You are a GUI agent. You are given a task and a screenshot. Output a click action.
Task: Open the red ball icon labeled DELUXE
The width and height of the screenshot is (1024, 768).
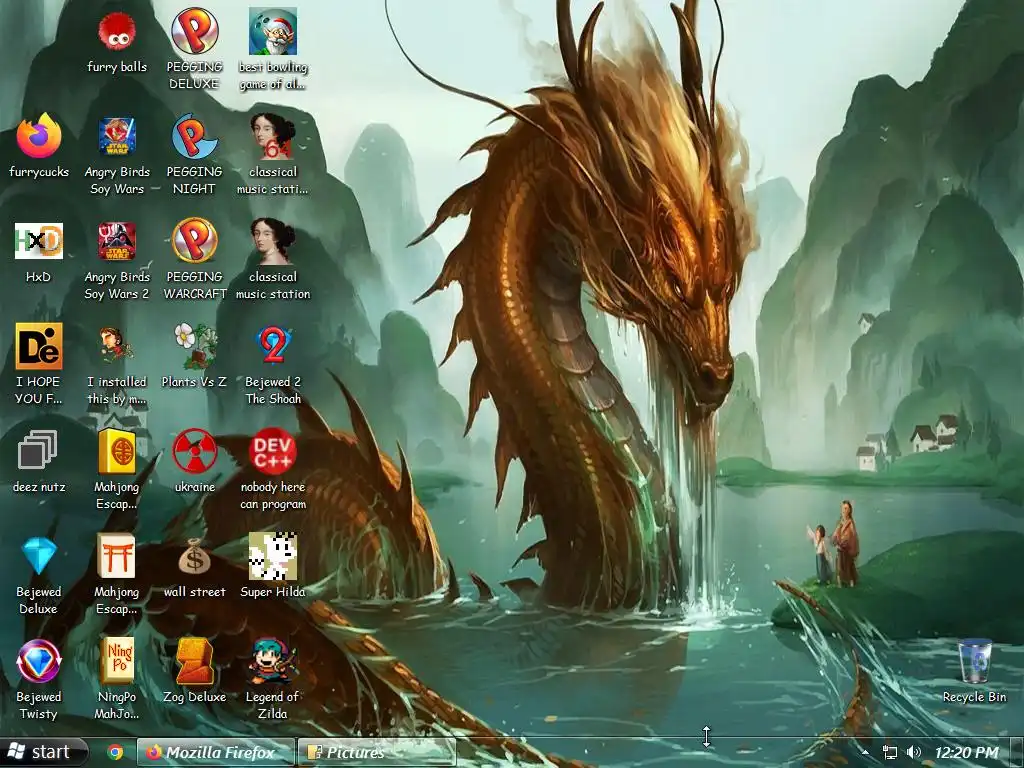click(x=195, y=31)
